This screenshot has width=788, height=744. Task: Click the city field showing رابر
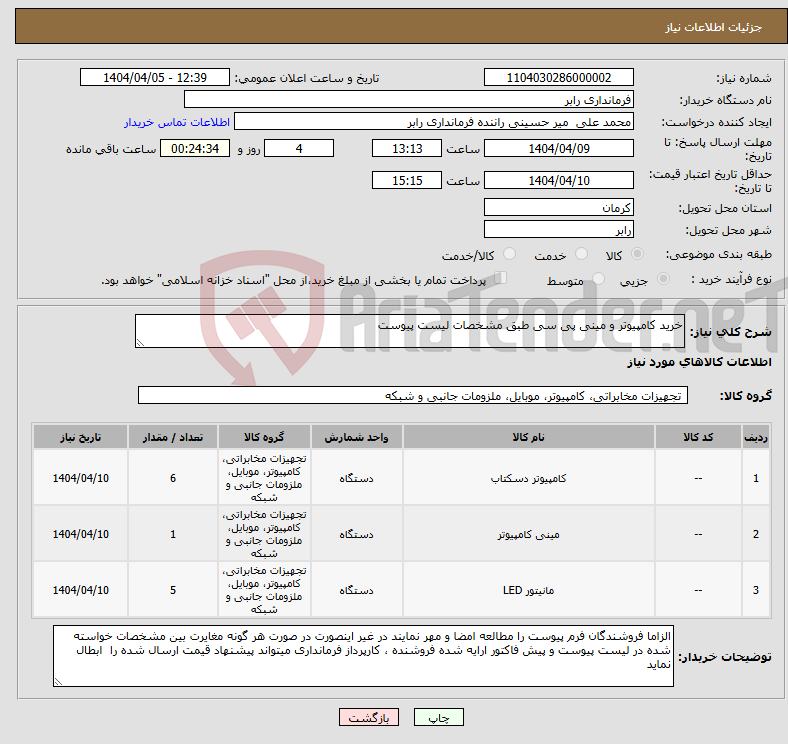coord(559,229)
